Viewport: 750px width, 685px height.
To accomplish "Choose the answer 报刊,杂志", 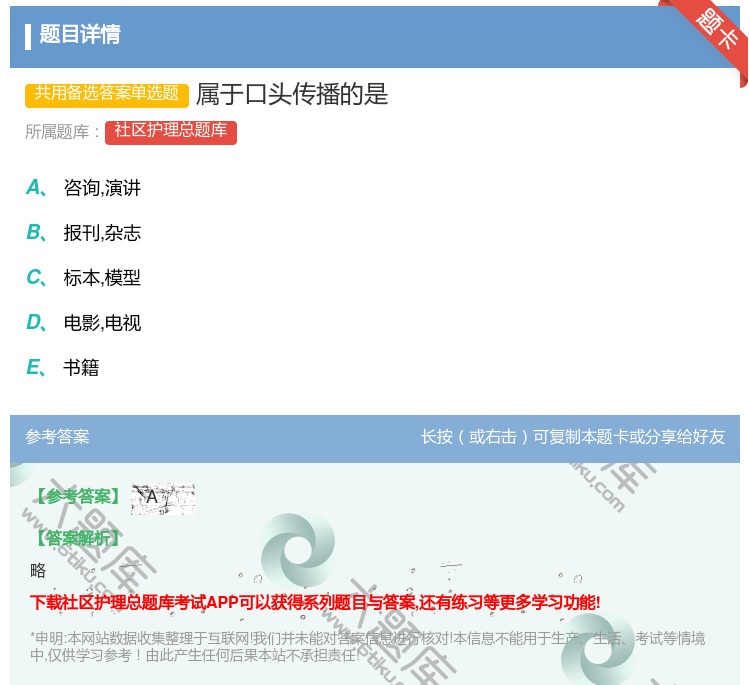I will tap(102, 233).
